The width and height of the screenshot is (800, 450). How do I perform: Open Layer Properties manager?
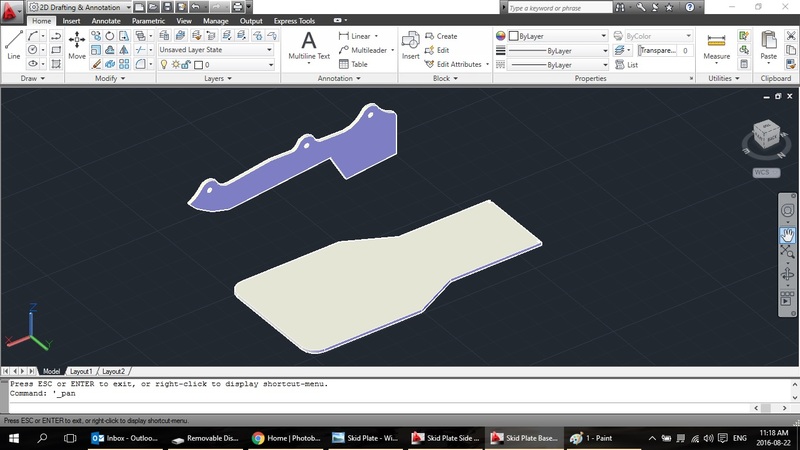coord(164,35)
